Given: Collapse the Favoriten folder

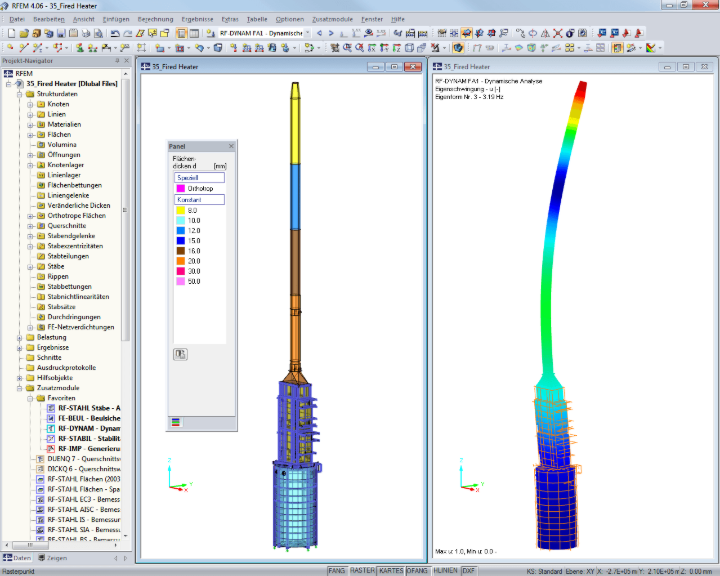Looking at the screenshot, I should point(30,398).
